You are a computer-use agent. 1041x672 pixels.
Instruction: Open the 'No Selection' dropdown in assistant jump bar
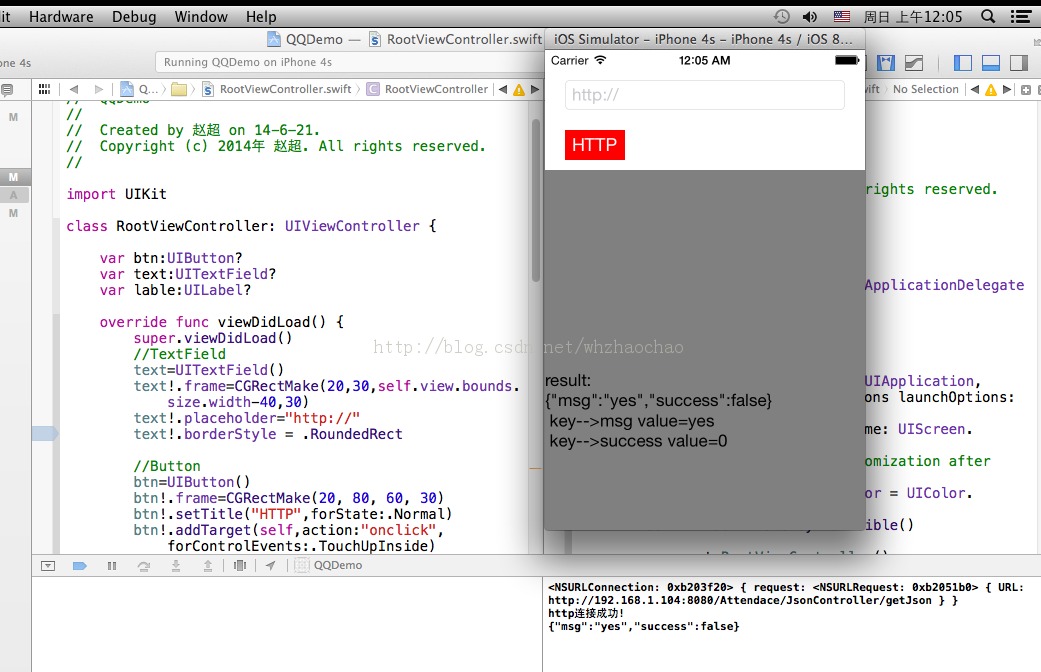[x=925, y=89]
